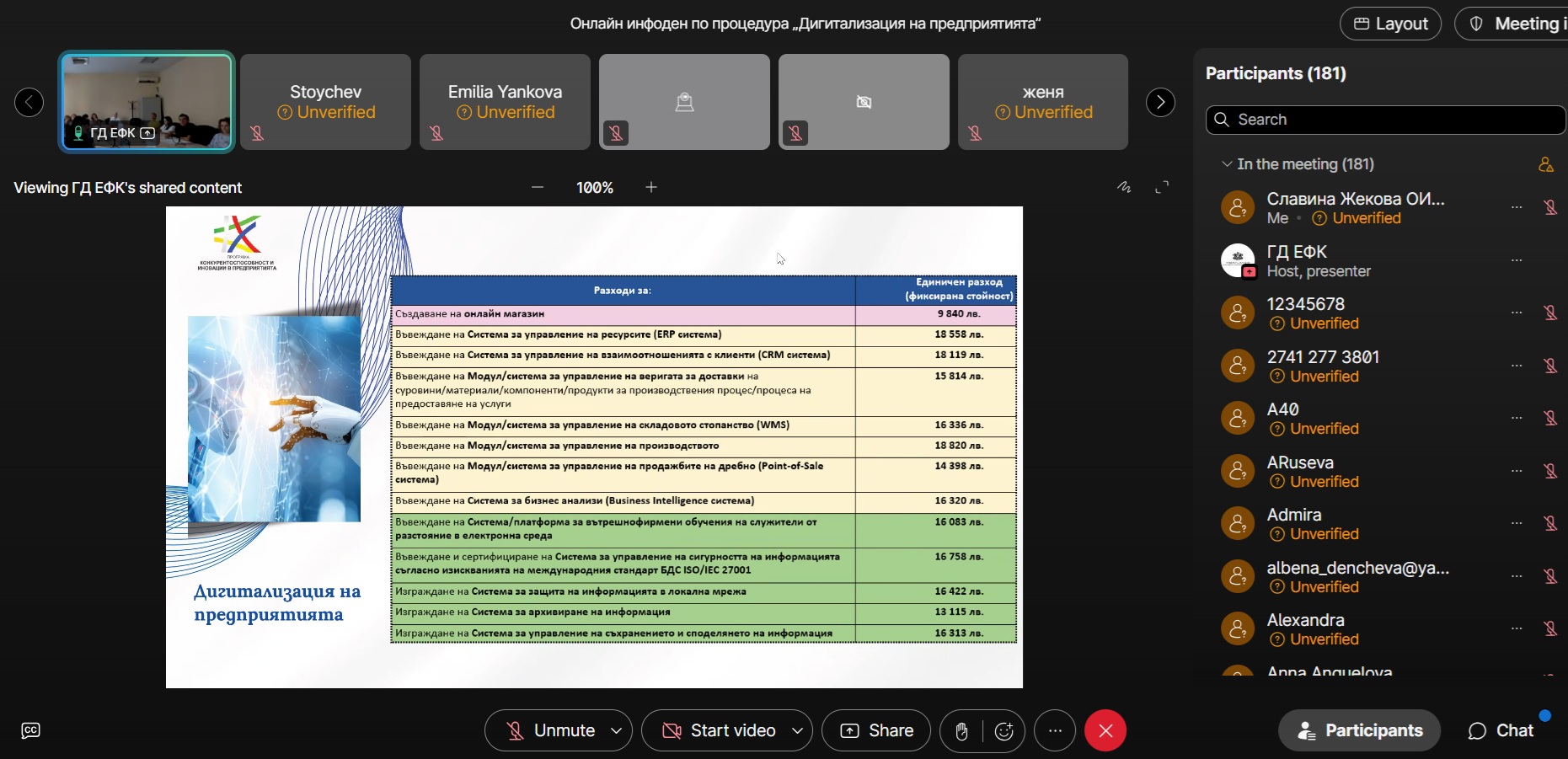Click muted mic icon for A40
This screenshot has height=759, width=1568.
(1550, 418)
